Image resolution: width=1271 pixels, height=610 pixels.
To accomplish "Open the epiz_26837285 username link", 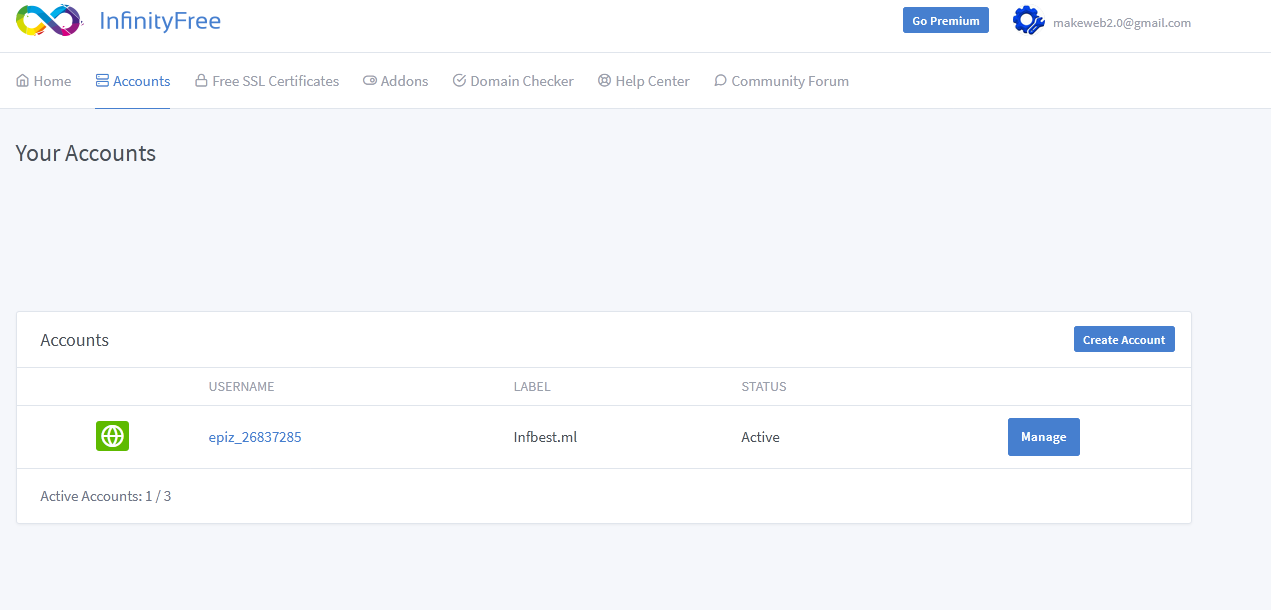I will tap(255, 437).
